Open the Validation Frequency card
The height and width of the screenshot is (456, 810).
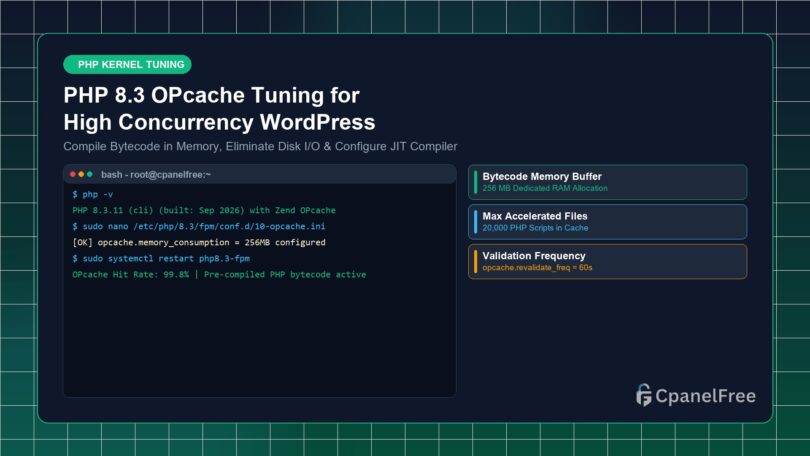pos(608,261)
